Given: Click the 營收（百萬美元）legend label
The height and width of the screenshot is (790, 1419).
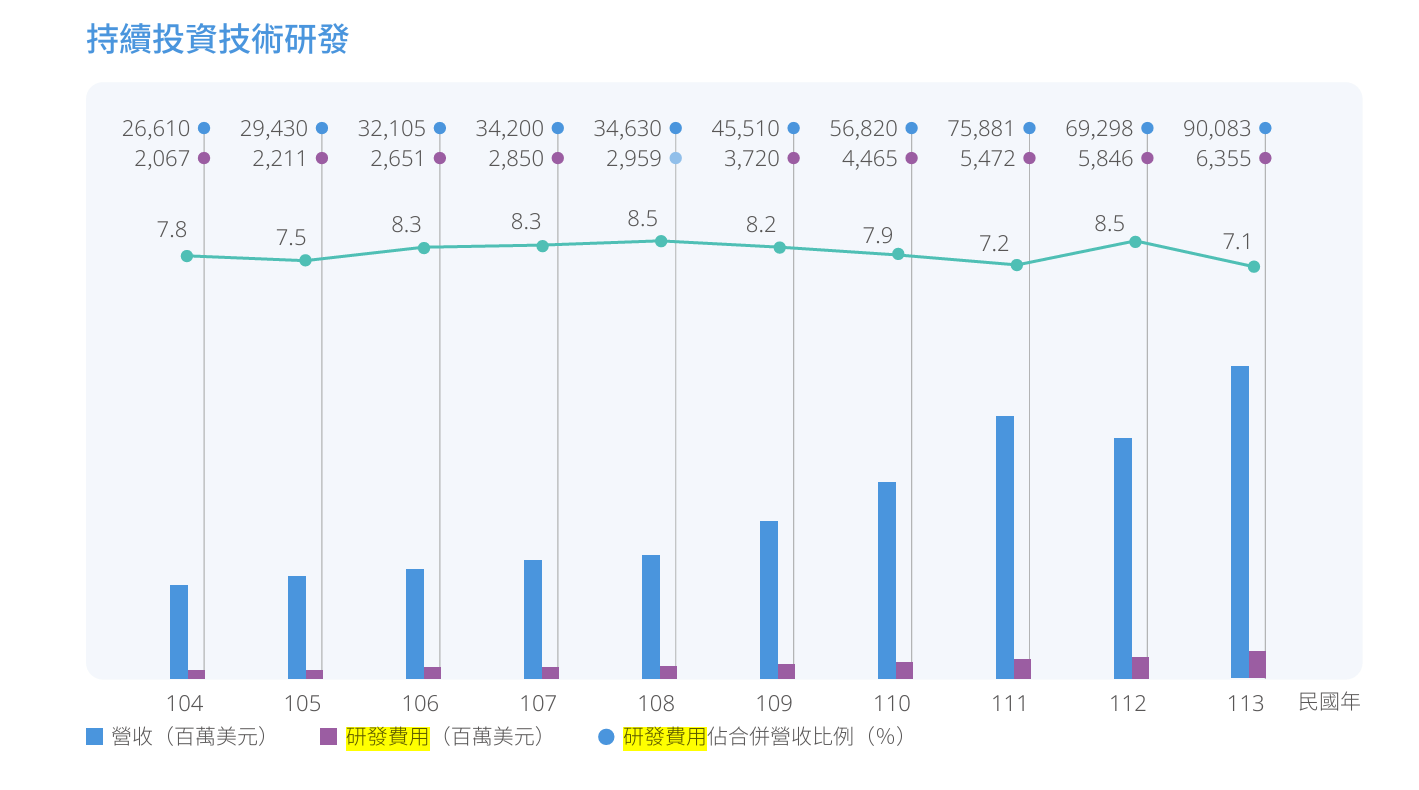Looking at the screenshot, I should point(191,737).
